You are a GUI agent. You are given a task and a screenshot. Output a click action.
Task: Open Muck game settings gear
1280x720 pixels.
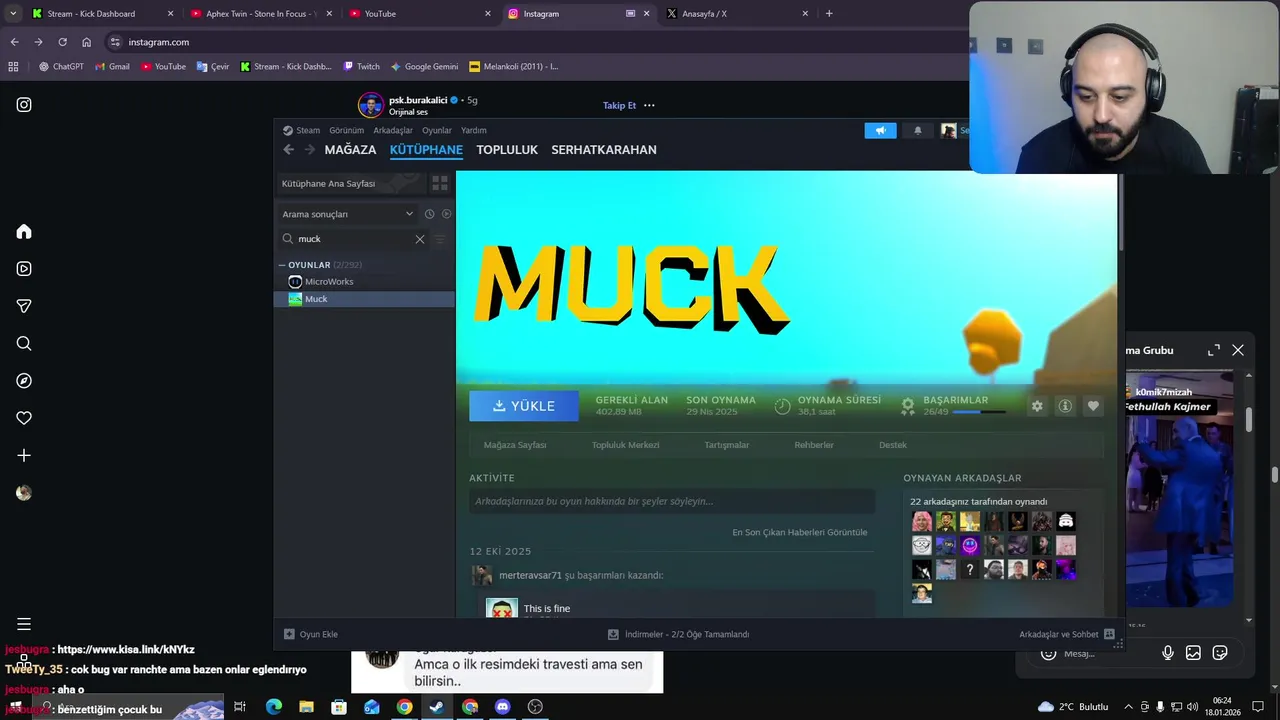(1037, 406)
